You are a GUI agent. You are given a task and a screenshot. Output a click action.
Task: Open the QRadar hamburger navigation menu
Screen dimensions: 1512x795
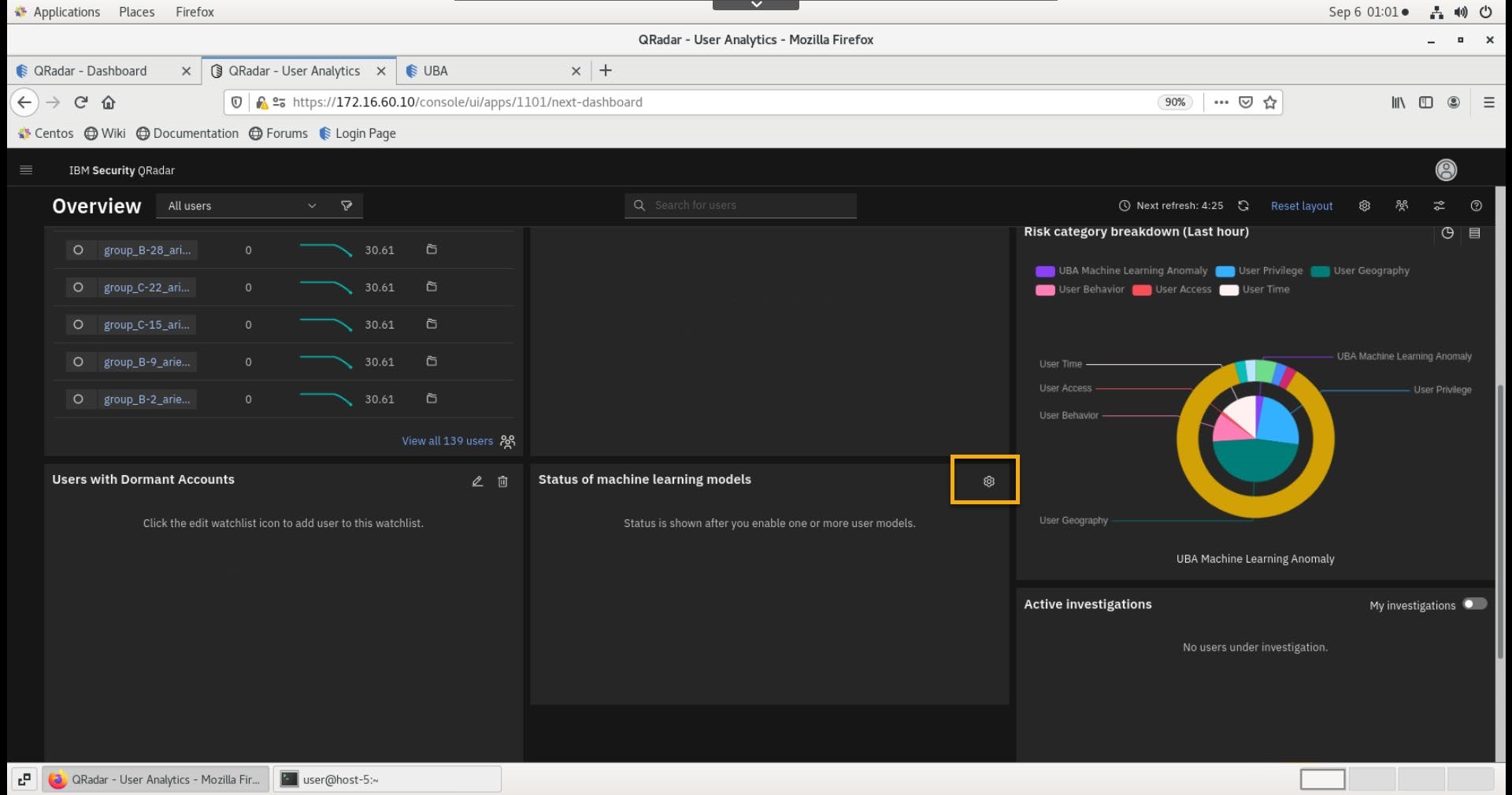(x=26, y=170)
